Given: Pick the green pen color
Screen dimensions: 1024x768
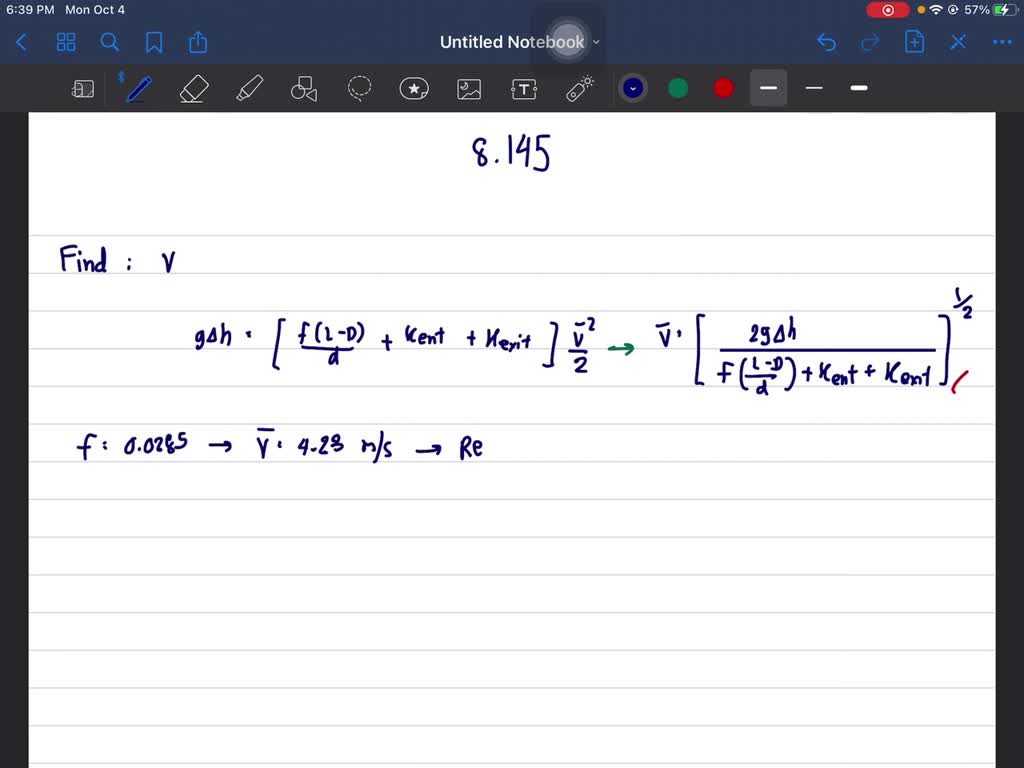Looking at the screenshot, I should pyautogui.click(x=678, y=88).
